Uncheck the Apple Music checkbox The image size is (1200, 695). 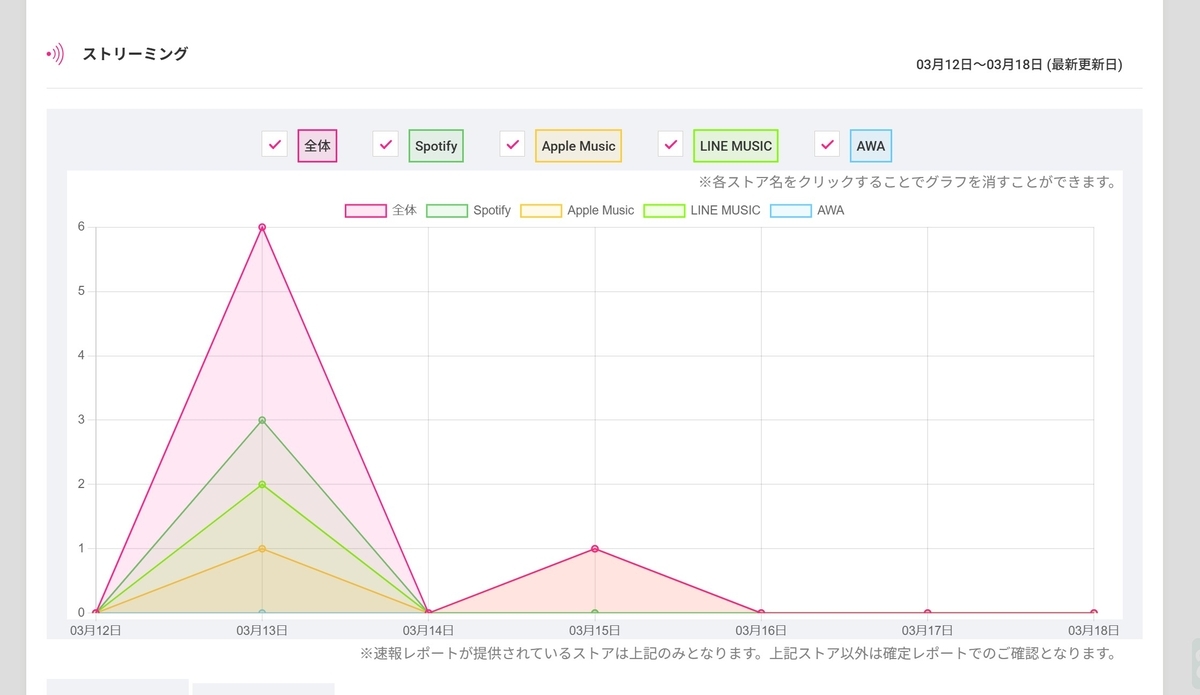click(x=513, y=144)
